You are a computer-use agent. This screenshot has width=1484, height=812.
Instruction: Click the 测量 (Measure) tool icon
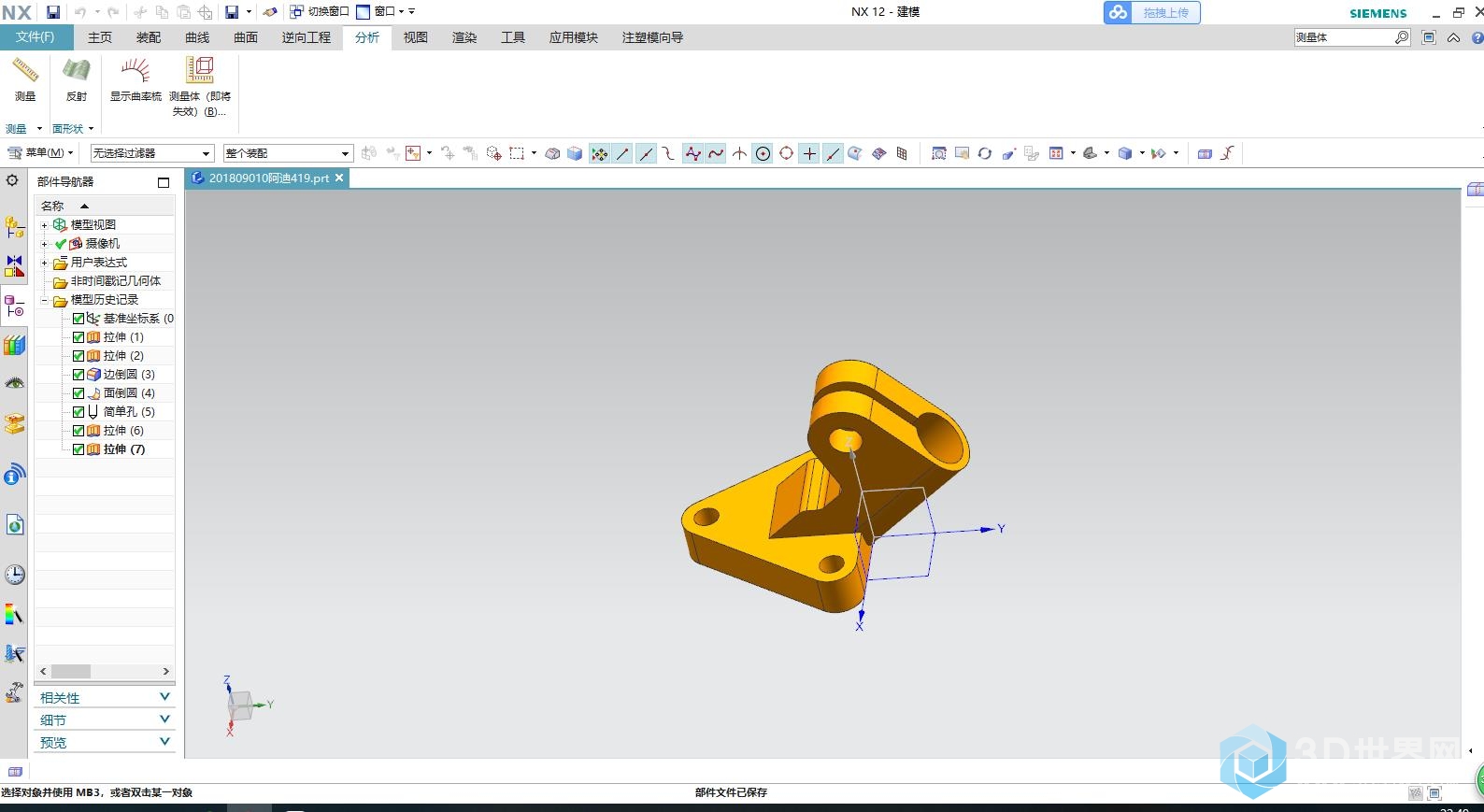[x=25, y=71]
